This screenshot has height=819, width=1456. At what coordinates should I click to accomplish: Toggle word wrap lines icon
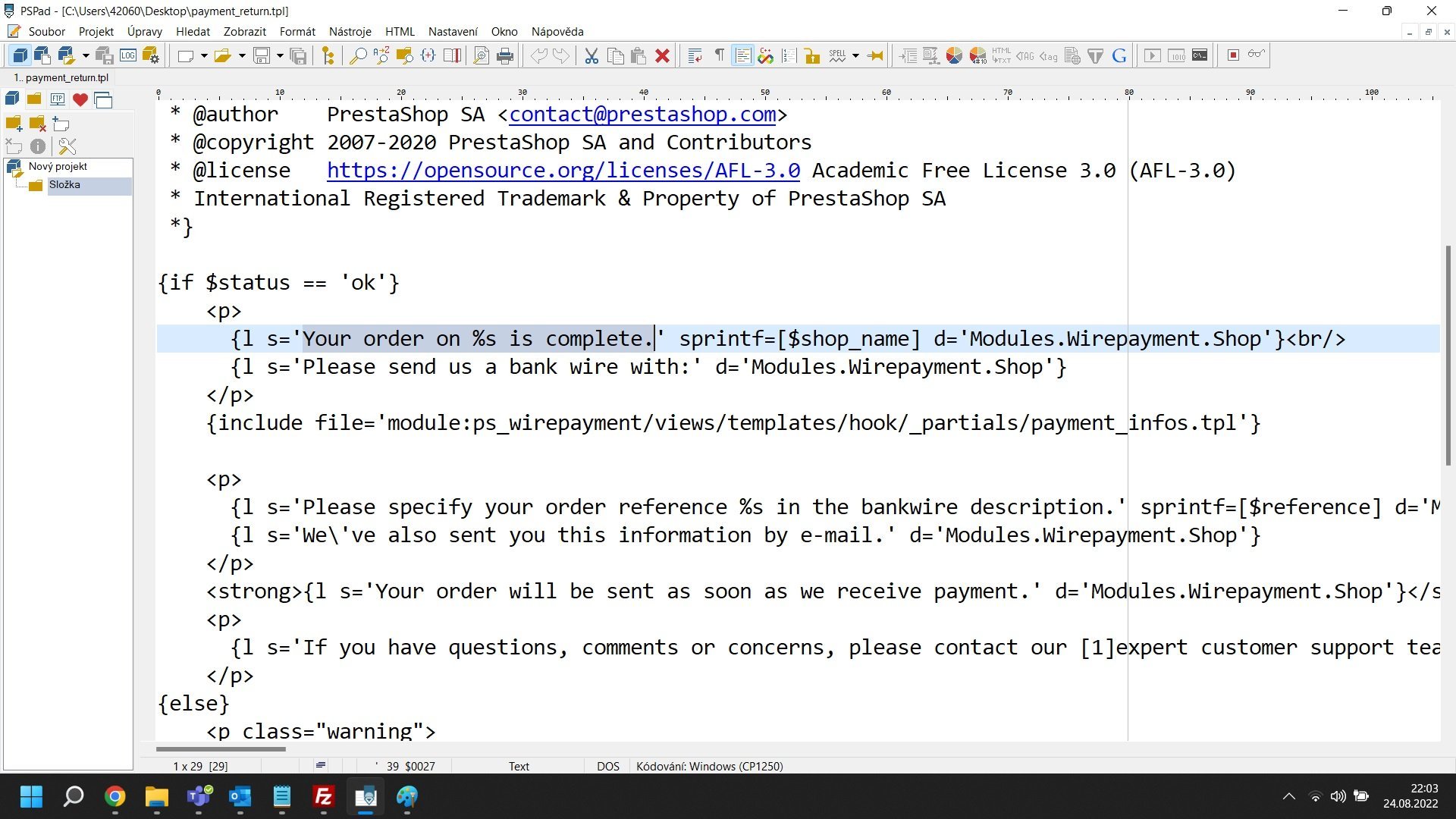(x=695, y=55)
